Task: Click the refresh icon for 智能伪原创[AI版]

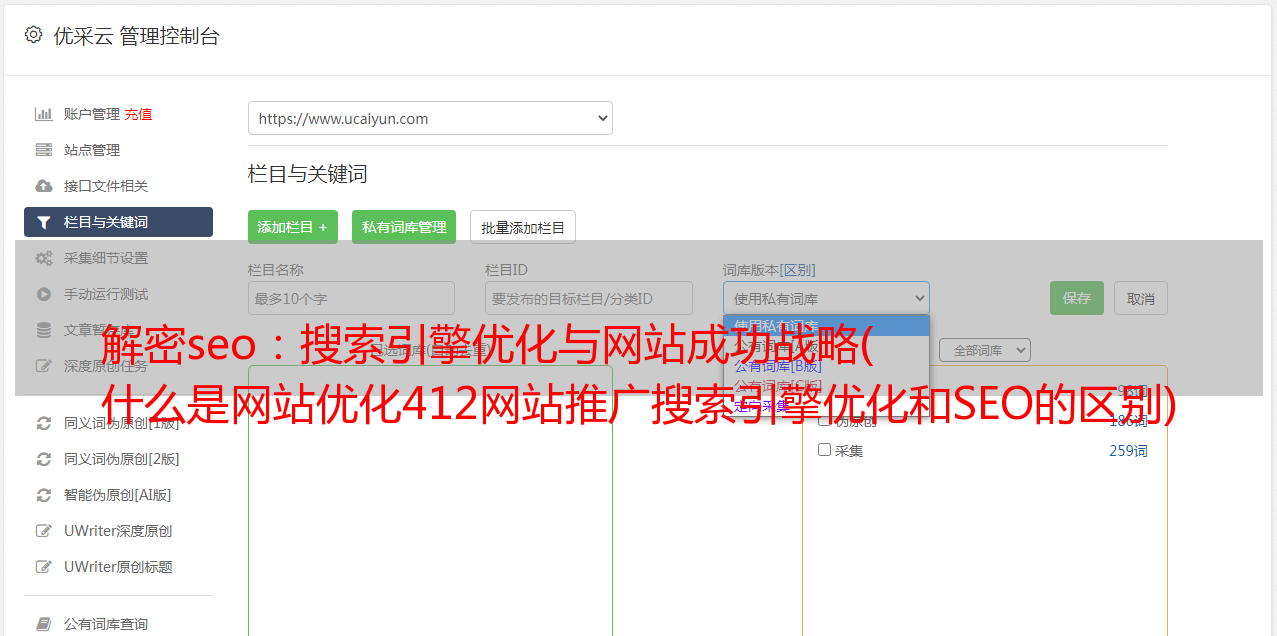Action: coord(44,495)
